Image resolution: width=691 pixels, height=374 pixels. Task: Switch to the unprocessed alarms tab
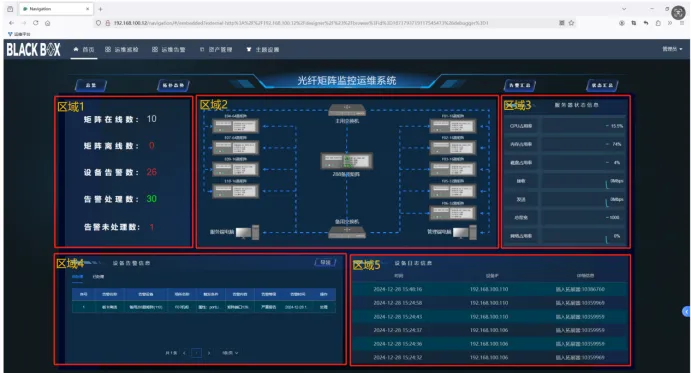click(x=77, y=277)
